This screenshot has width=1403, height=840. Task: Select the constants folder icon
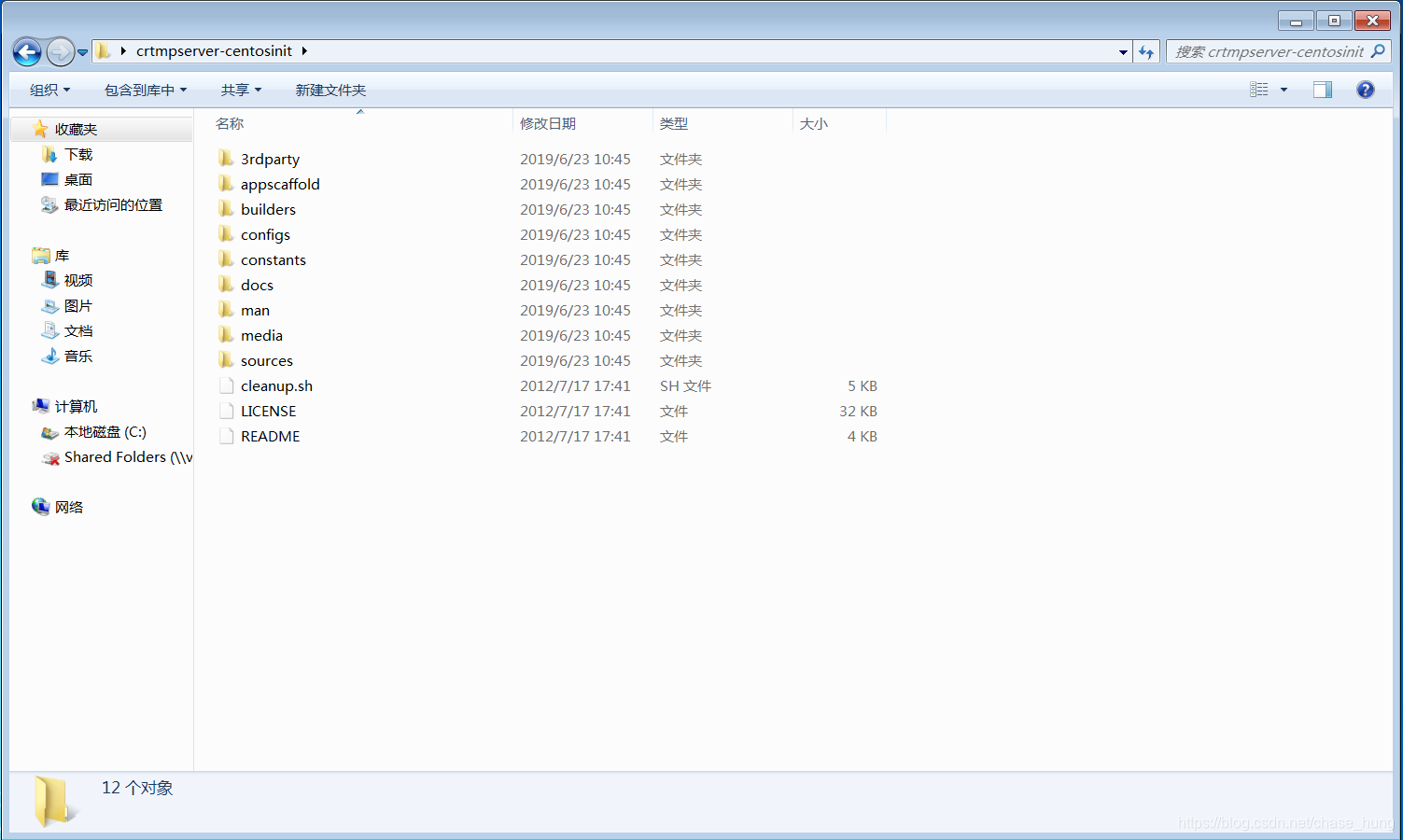coord(226,259)
